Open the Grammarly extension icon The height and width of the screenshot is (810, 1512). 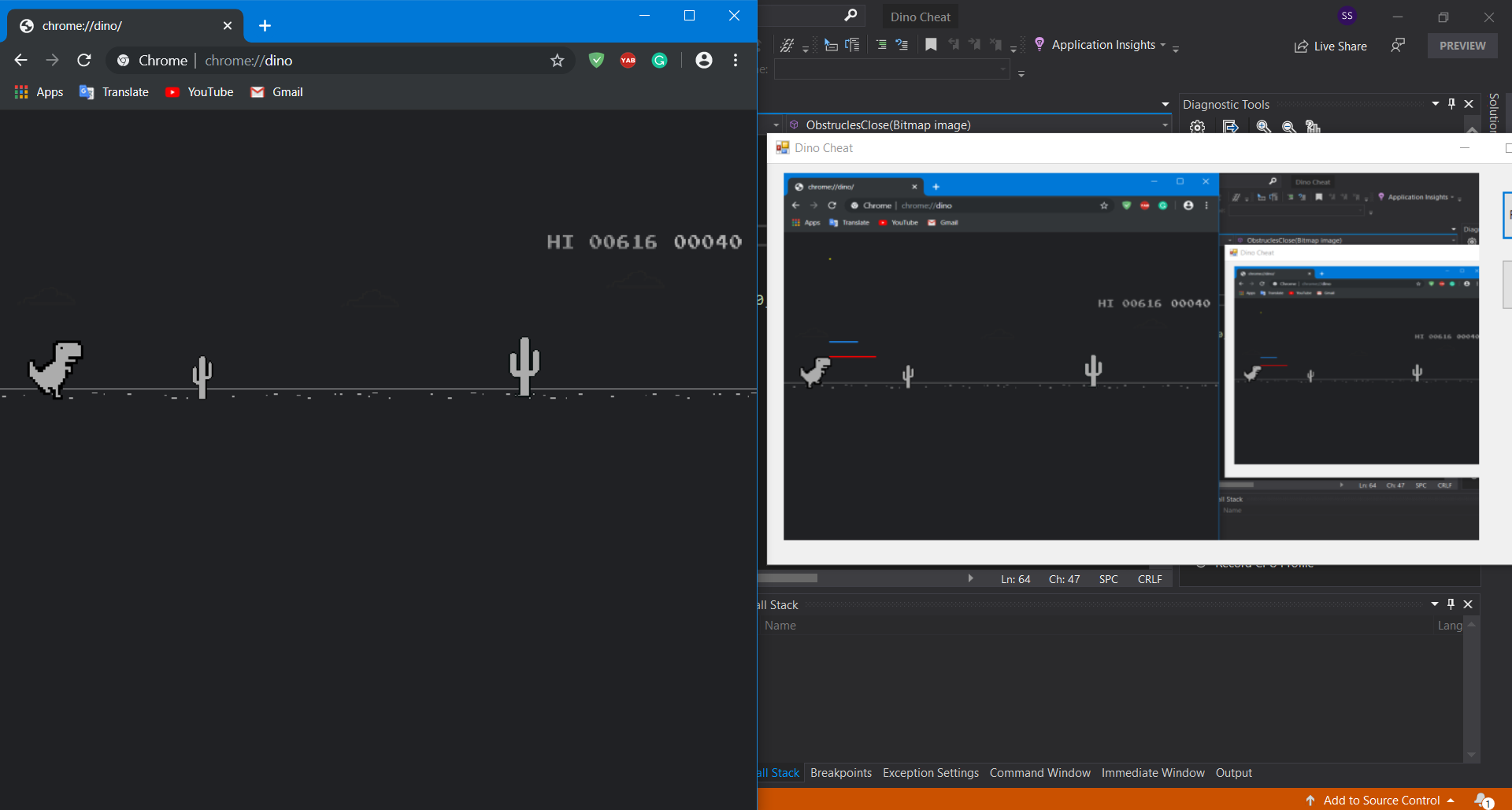(660, 60)
